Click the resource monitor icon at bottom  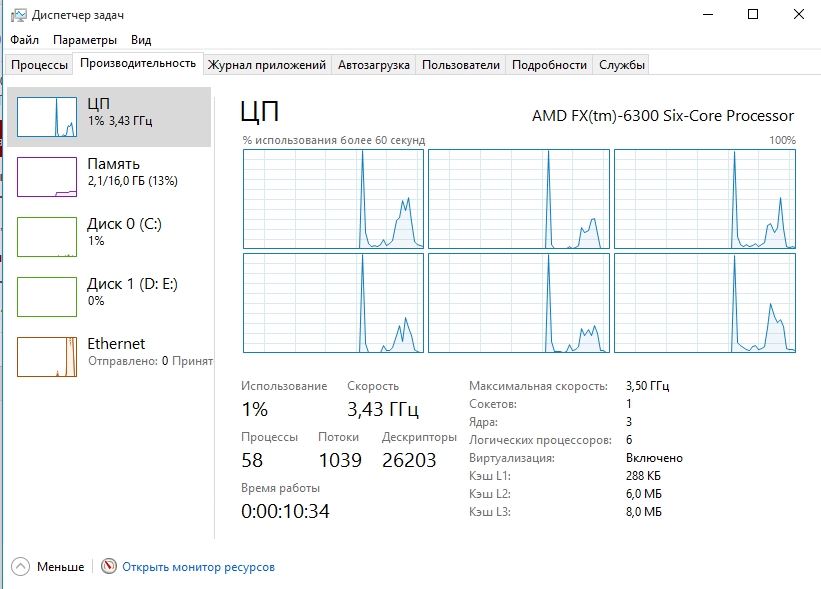pyautogui.click(x=109, y=567)
